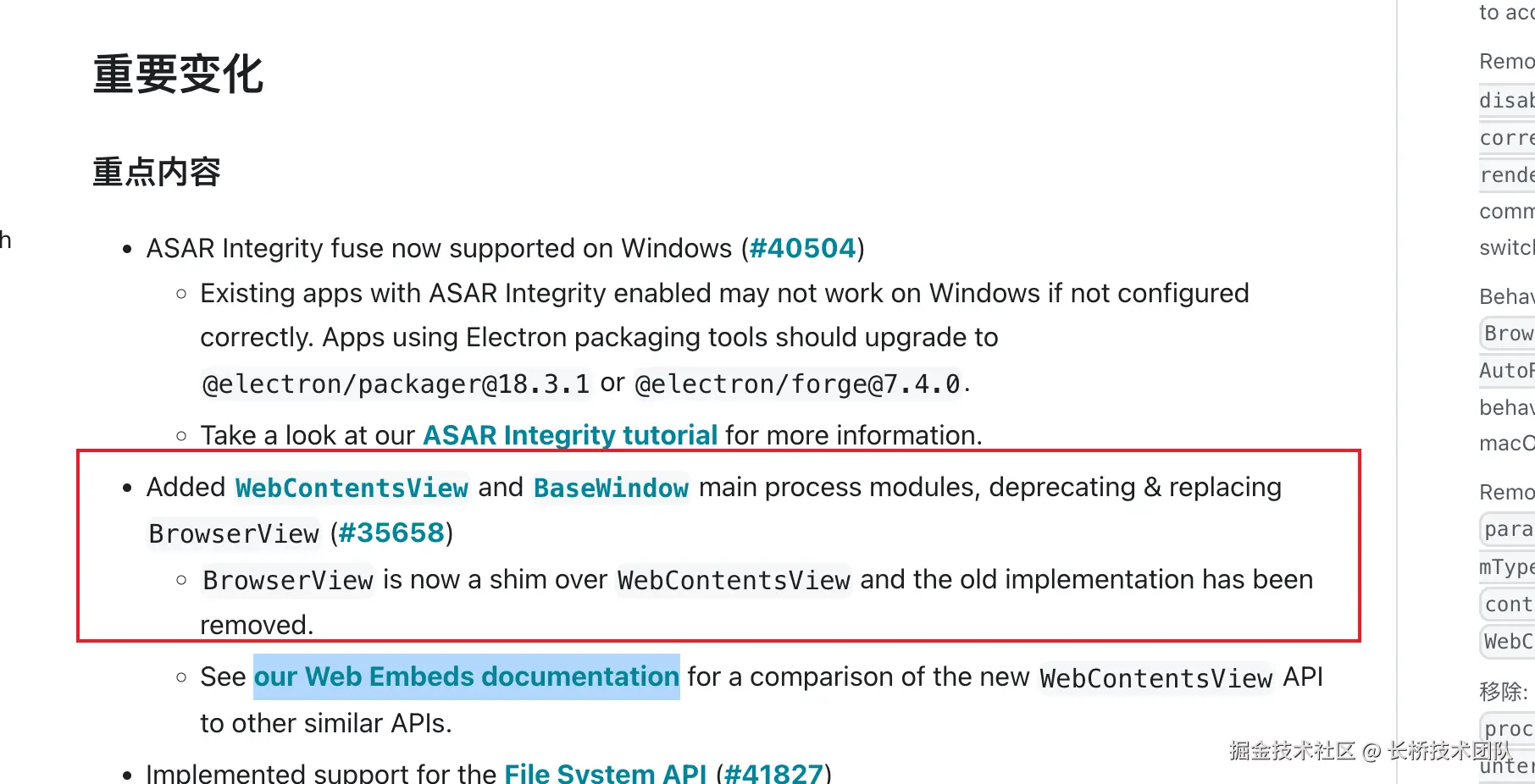The image size is (1535, 784).
Task: Click the teal WebContentsView module link
Action: (x=352, y=488)
